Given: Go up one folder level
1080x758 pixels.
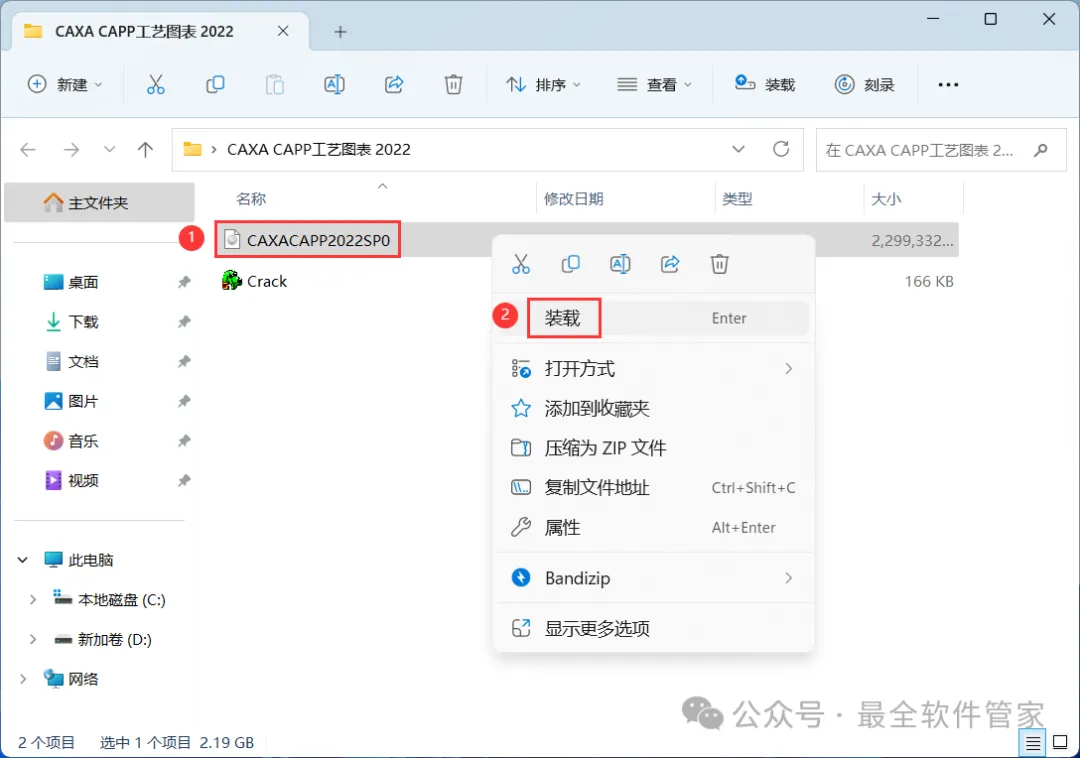Looking at the screenshot, I should pyautogui.click(x=145, y=149).
